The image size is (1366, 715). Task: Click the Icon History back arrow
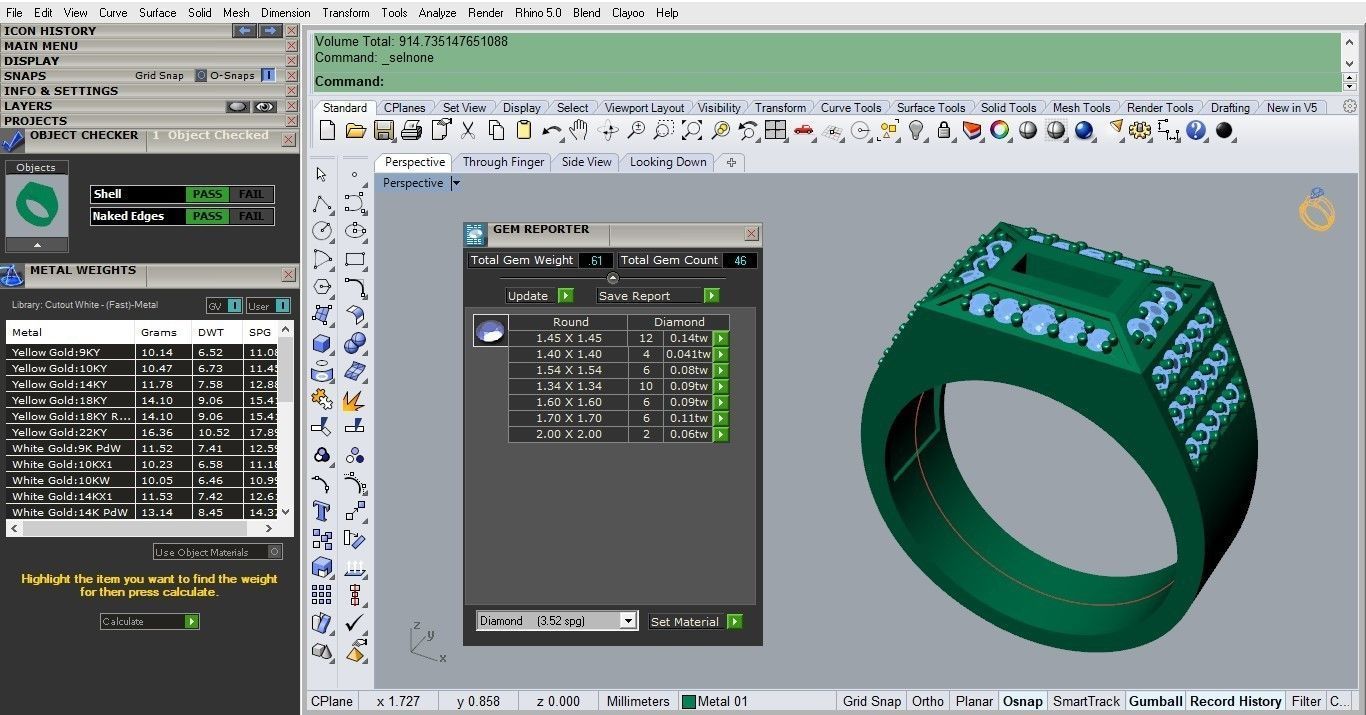pos(245,31)
